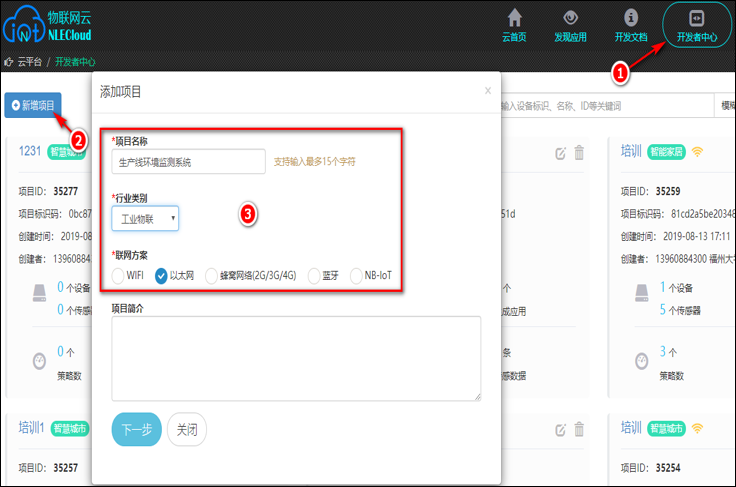Click the 关闭 button
This screenshot has width=736, height=487.
(x=187, y=429)
